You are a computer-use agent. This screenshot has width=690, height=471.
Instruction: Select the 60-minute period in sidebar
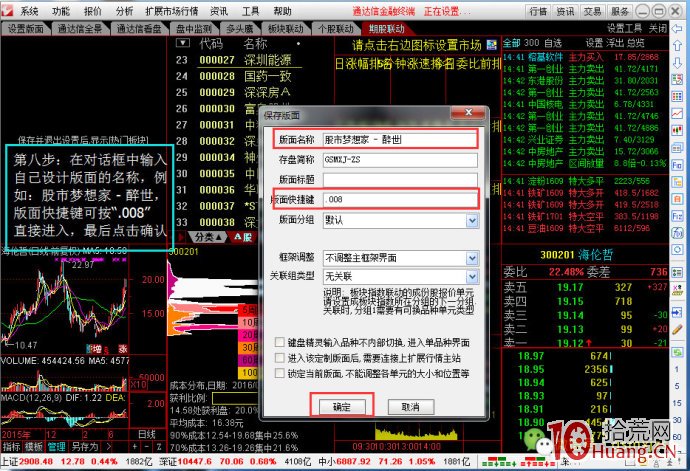[x=677, y=437]
